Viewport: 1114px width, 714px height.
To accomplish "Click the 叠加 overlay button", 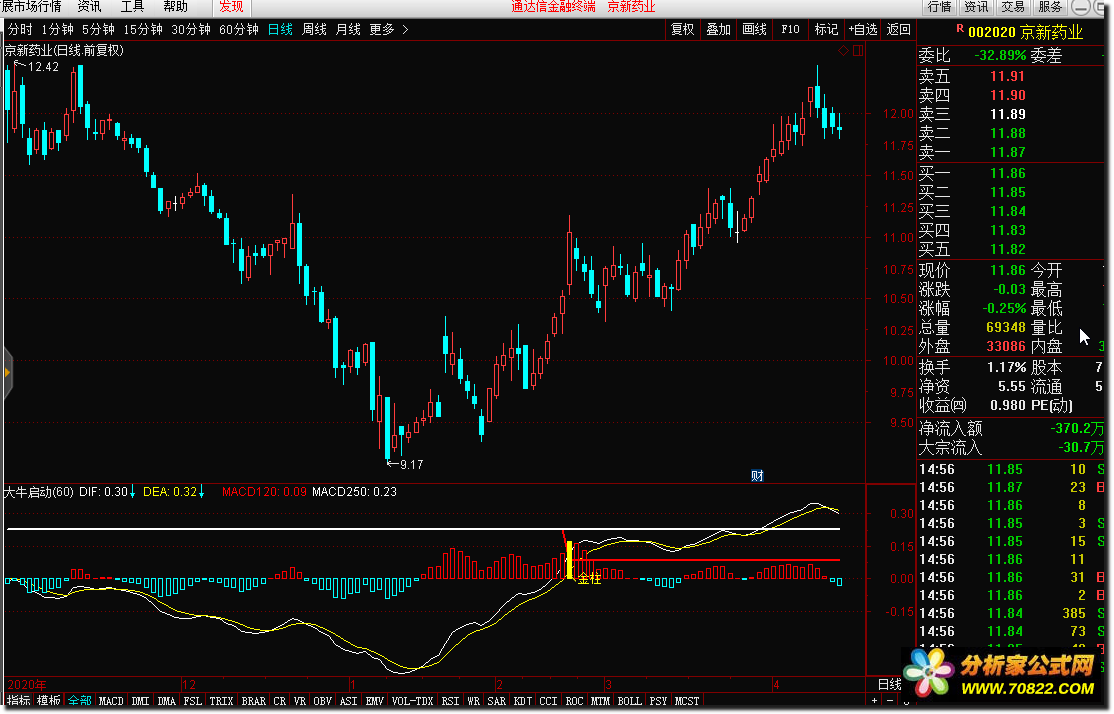I will (718, 29).
